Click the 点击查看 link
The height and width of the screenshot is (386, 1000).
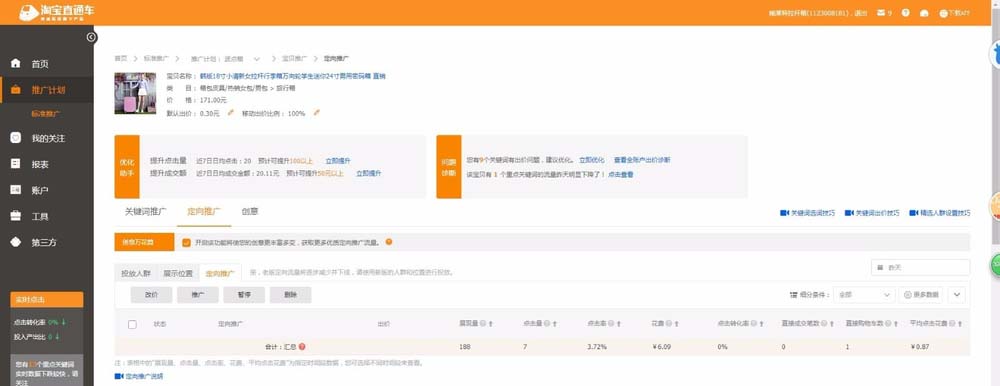click(621, 174)
